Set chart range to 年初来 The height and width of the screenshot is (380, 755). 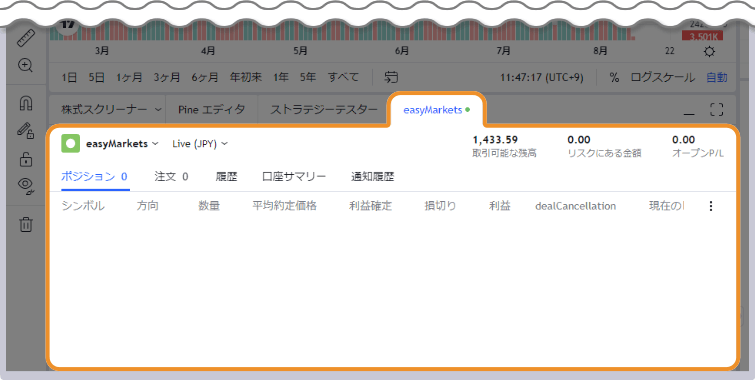246,78
